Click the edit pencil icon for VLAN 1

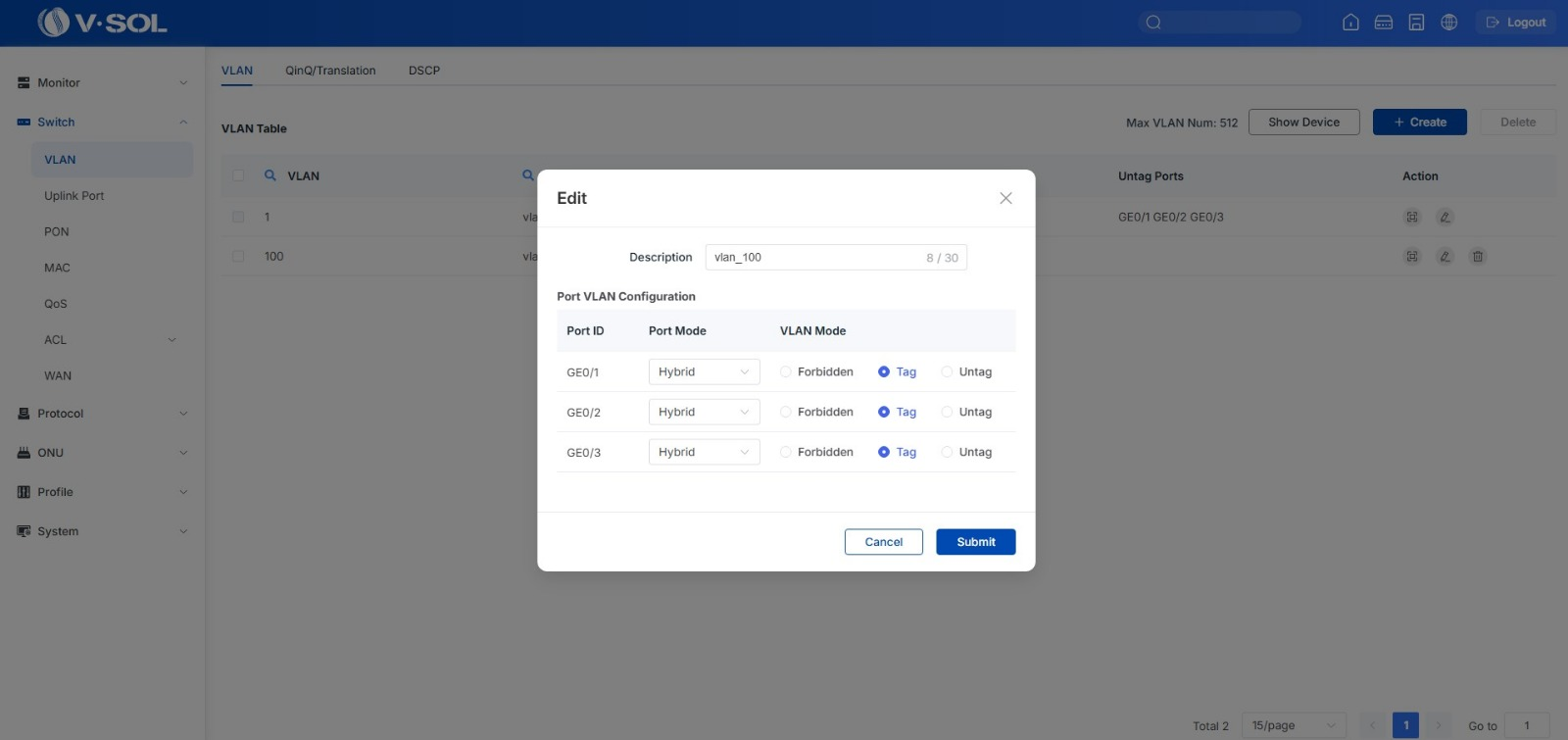1445,217
